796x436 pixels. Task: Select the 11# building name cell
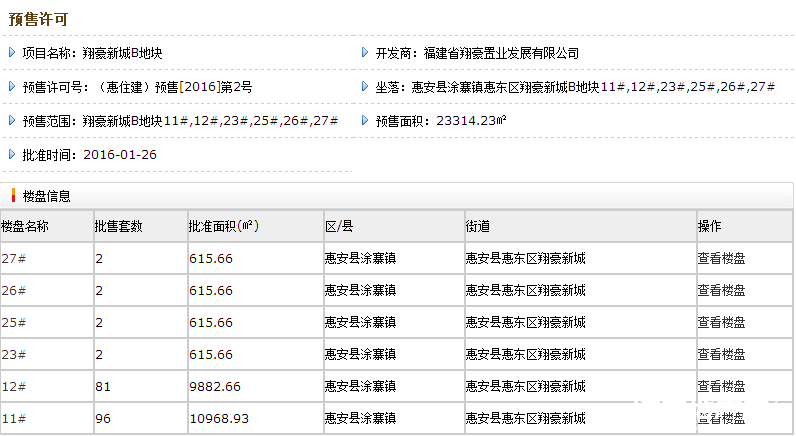tap(14, 418)
